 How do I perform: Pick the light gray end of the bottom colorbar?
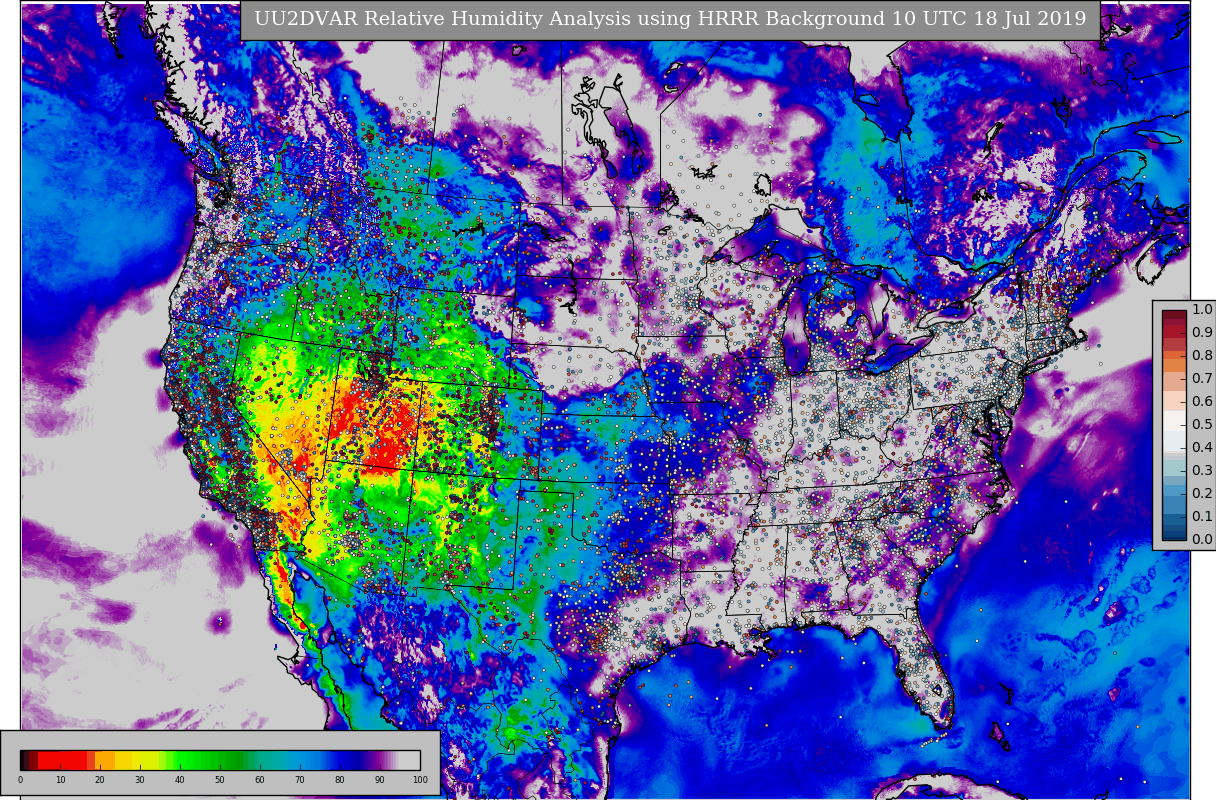(x=409, y=760)
